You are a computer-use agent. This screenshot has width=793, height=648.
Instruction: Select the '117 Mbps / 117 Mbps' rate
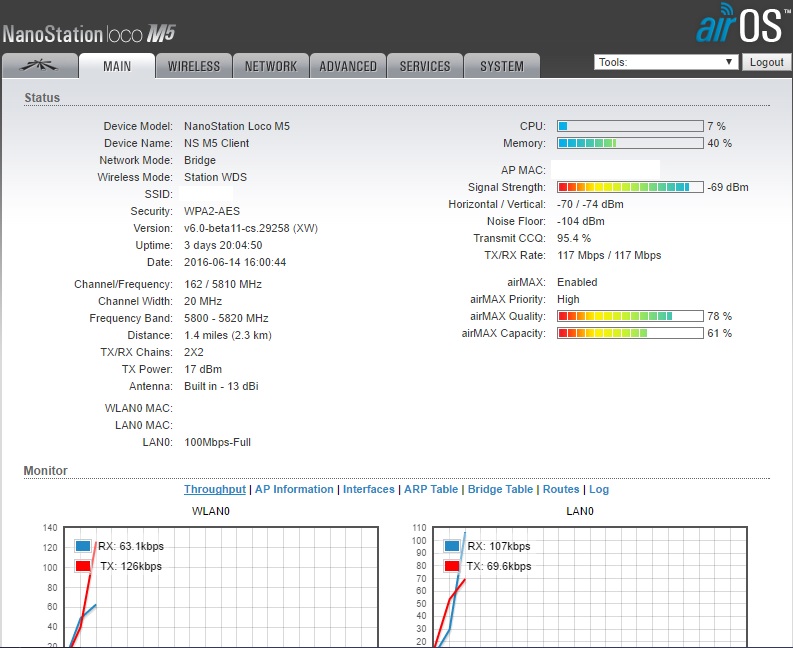click(609, 255)
